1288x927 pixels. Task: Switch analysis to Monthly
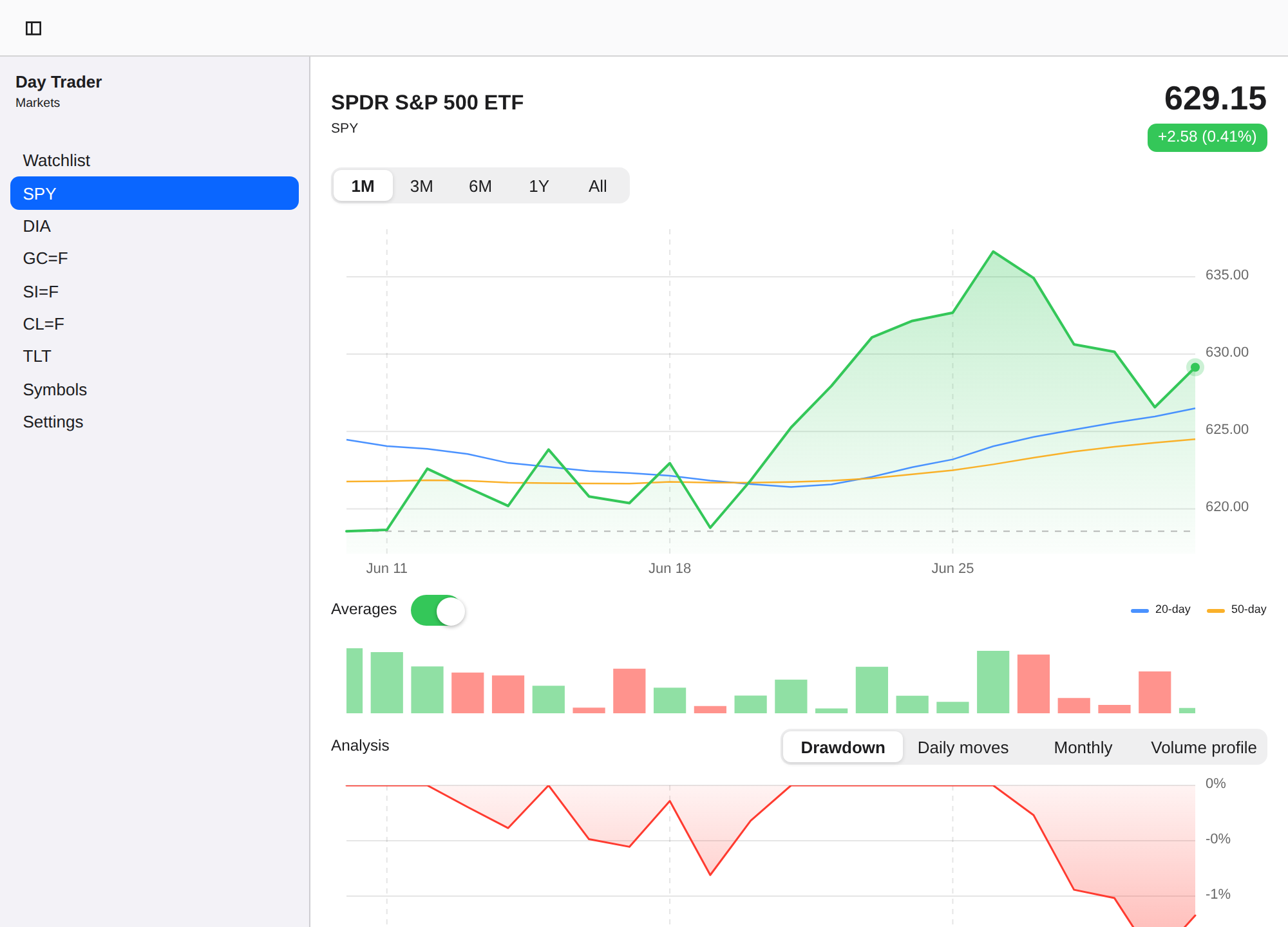coord(1083,747)
